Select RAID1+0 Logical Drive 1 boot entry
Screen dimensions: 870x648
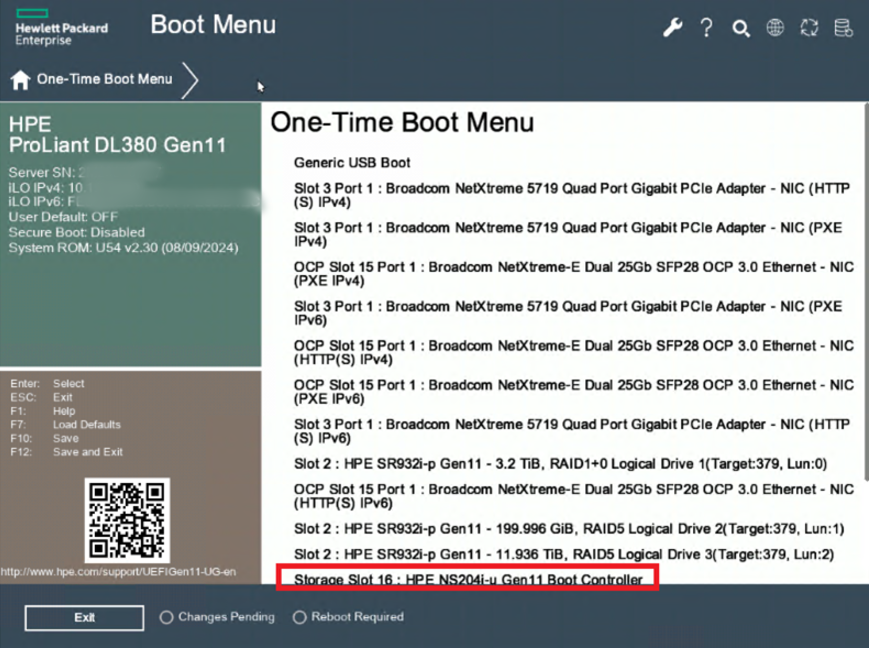(569, 464)
